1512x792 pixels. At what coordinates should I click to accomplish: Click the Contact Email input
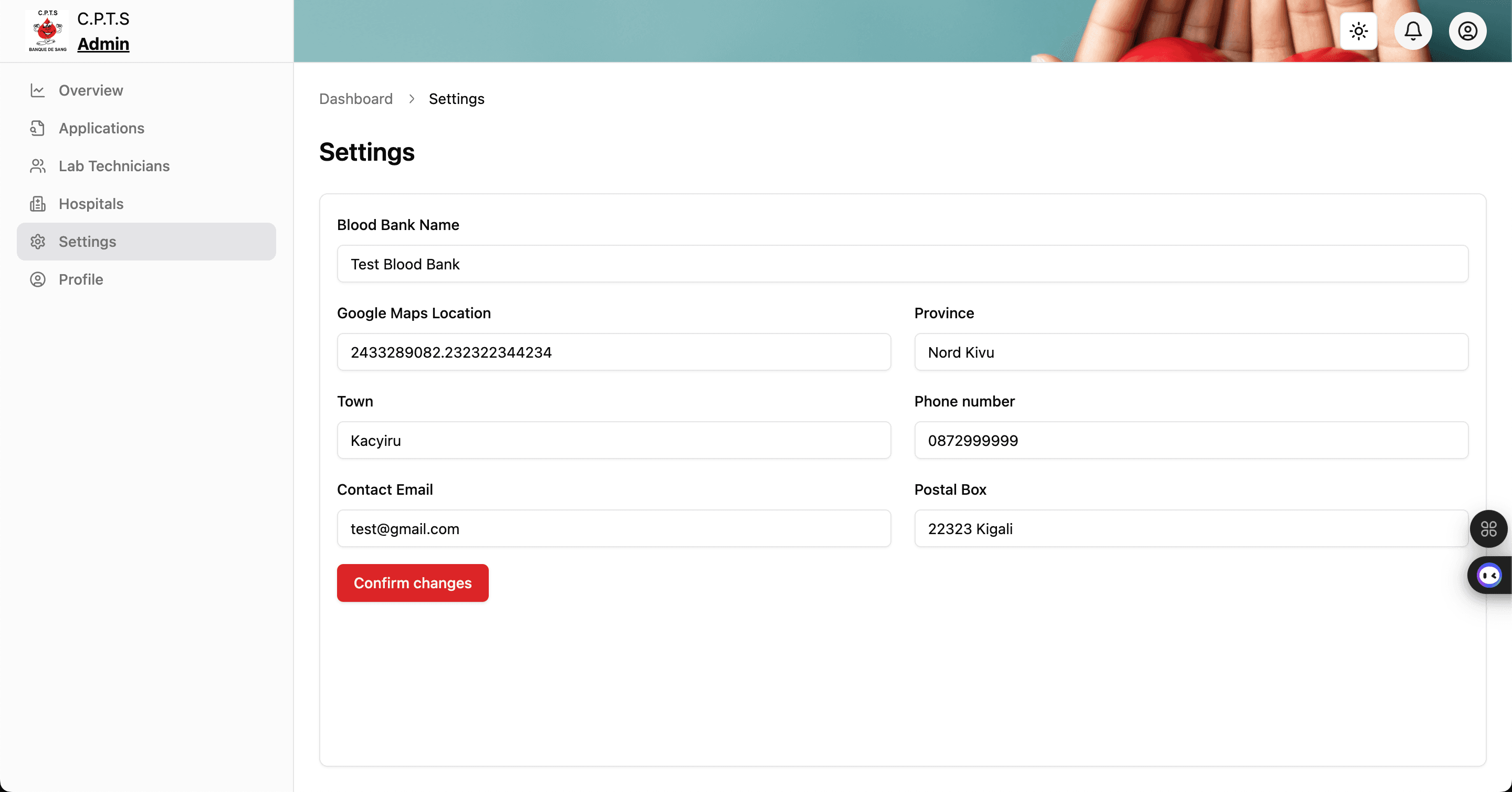point(613,528)
